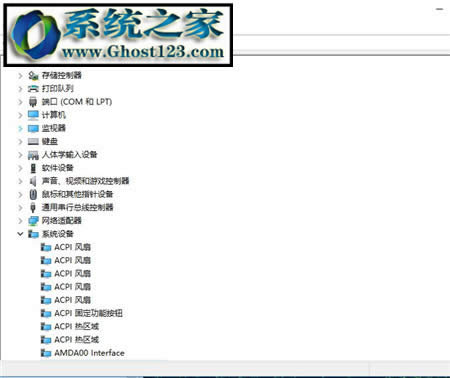
Task: Select the 网络适配器 label
Action: pyautogui.click(x=62, y=221)
